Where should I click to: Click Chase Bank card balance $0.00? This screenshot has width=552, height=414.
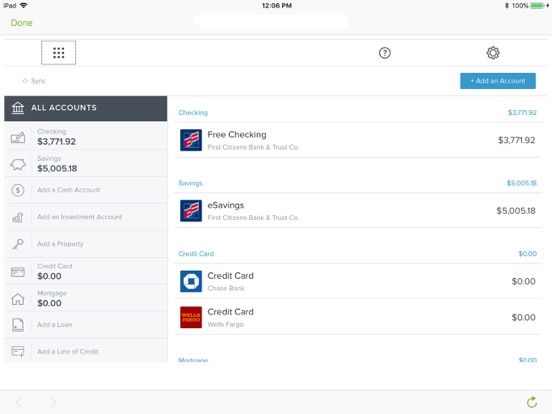click(x=523, y=282)
